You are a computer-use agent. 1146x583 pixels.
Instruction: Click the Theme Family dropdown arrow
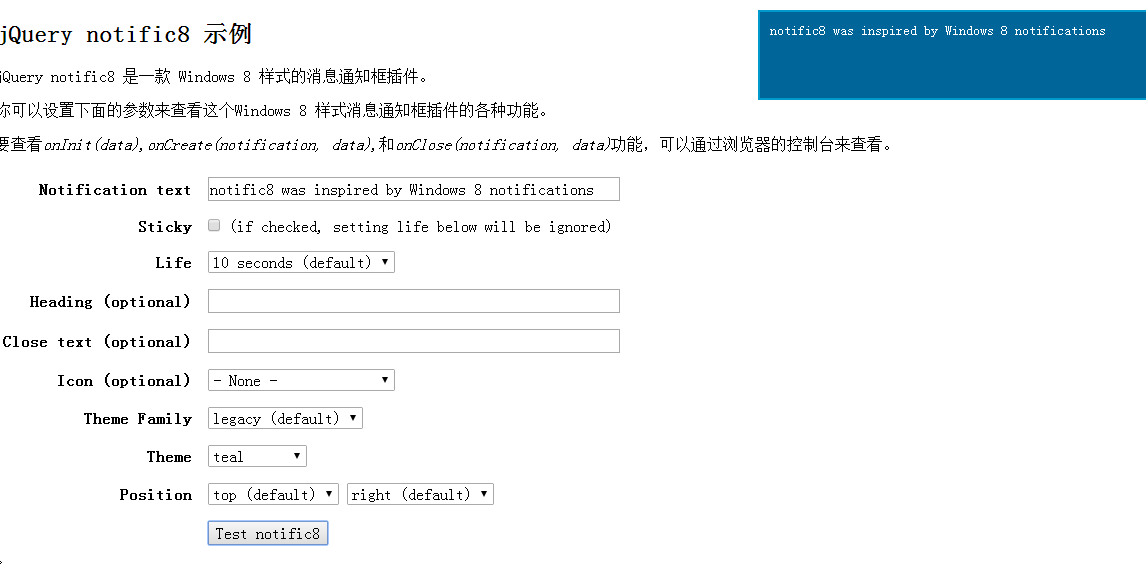(353, 418)
